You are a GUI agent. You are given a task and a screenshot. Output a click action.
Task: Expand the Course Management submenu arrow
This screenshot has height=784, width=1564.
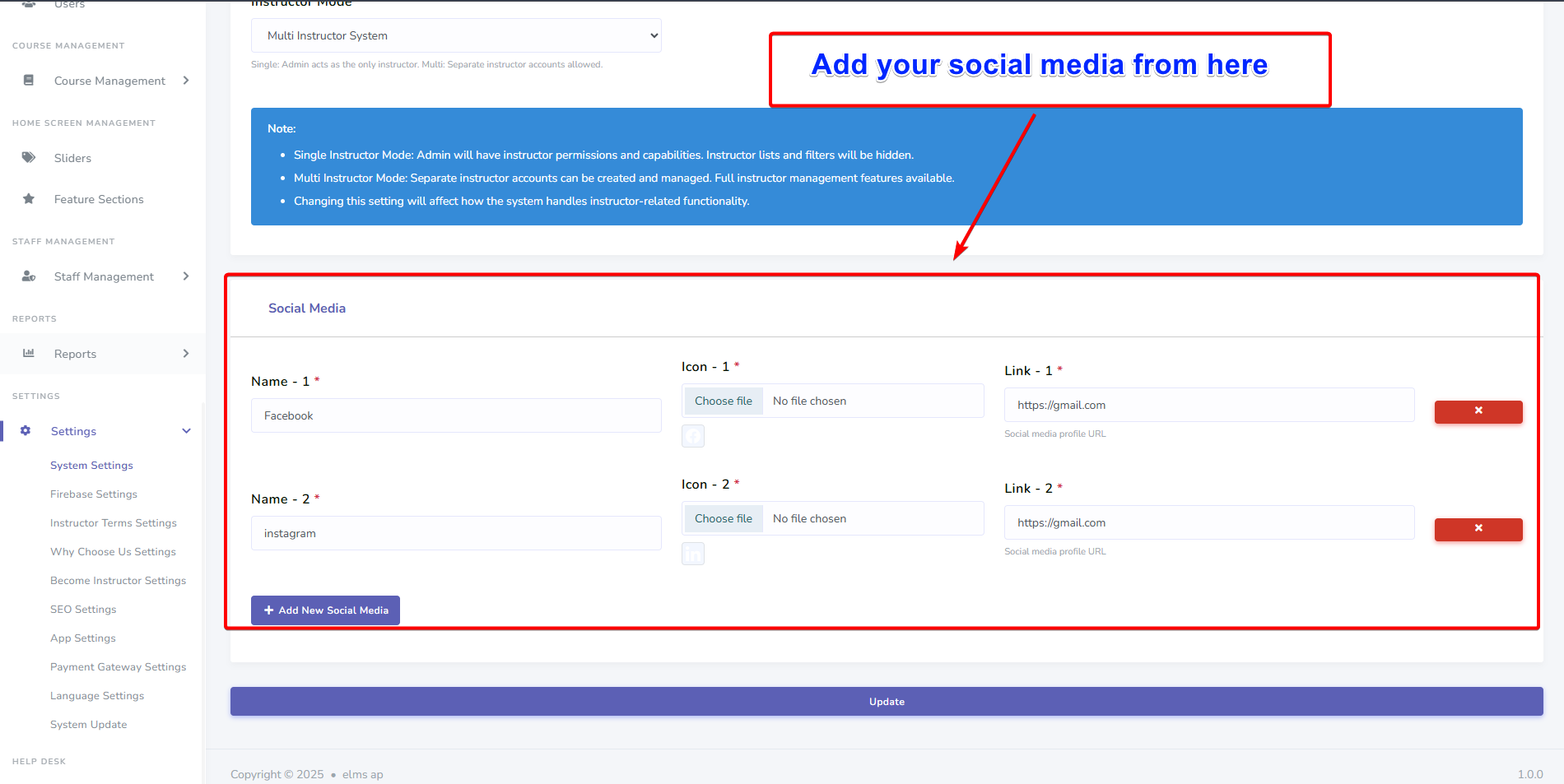[186, 81]
